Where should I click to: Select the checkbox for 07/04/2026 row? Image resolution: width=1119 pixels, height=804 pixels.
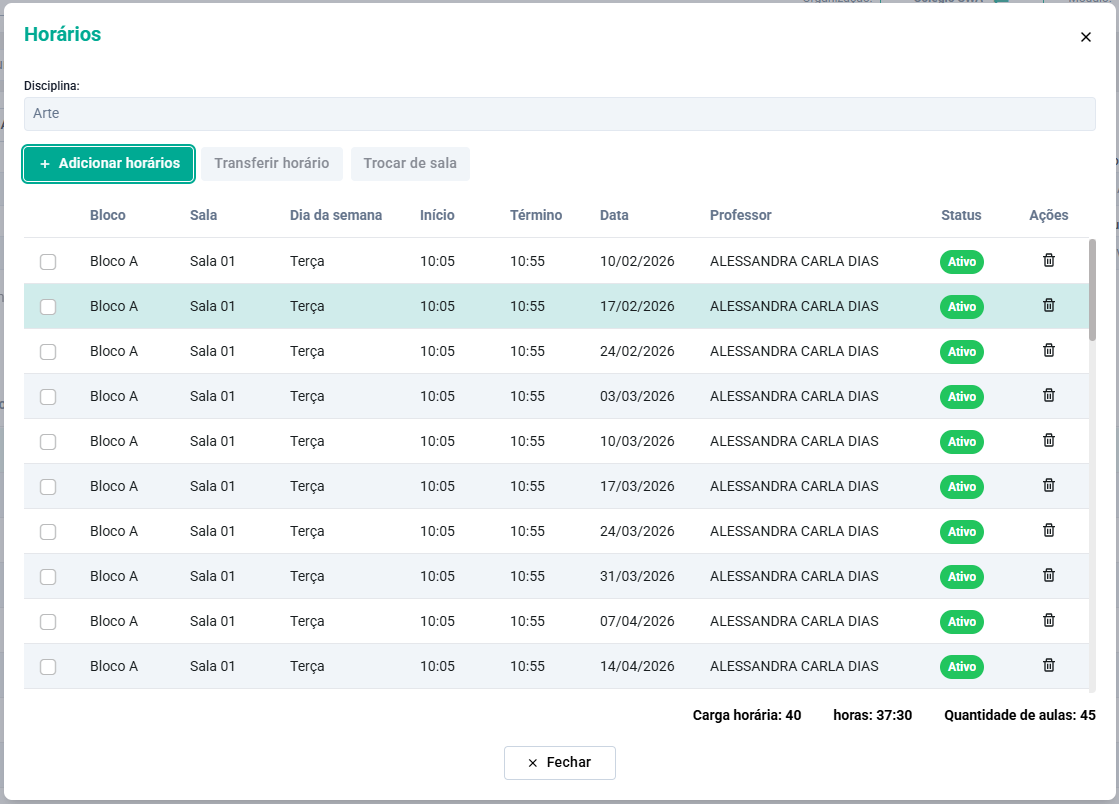click(x=48, y=621)
